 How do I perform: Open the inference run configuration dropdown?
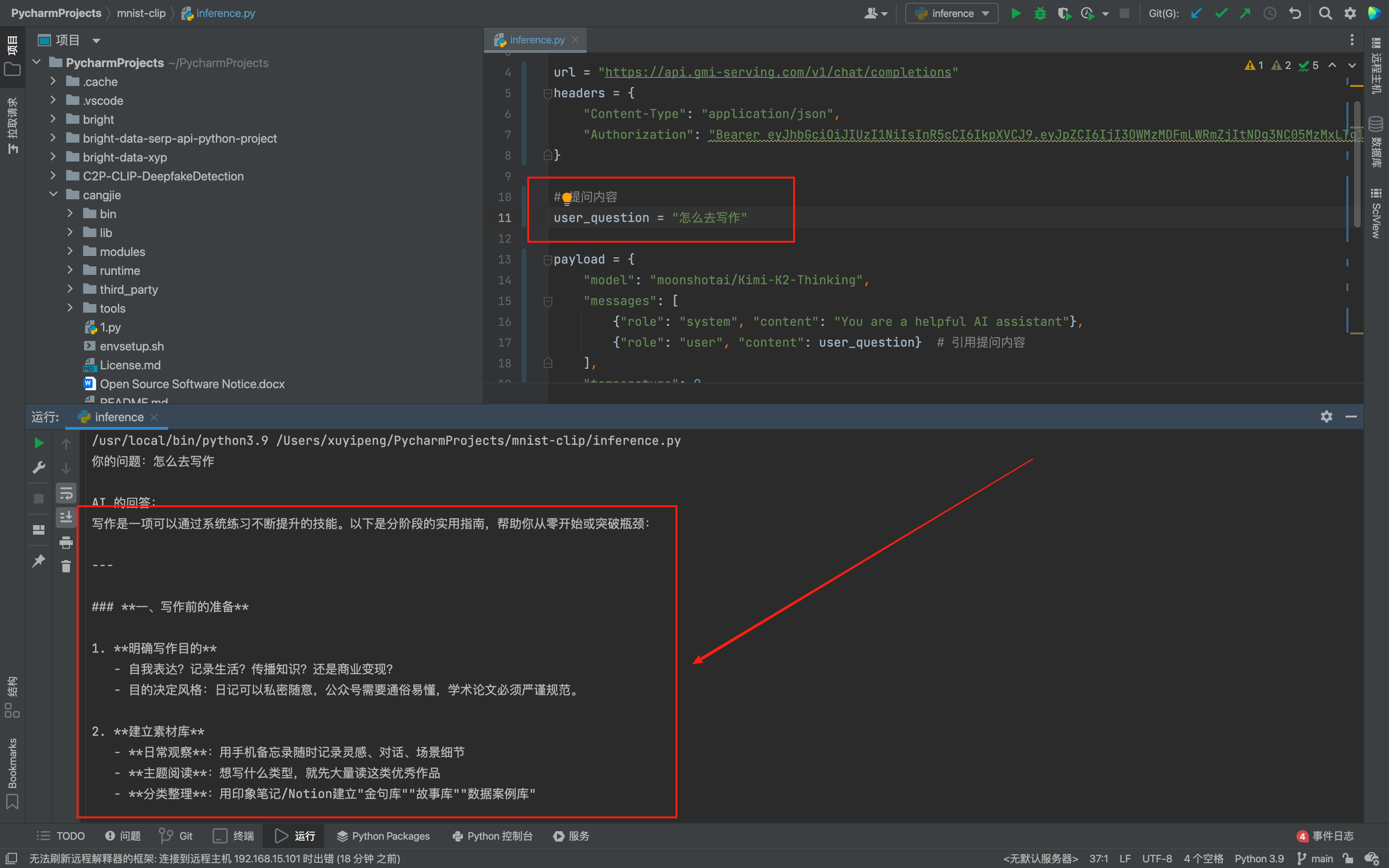[952, 13]
